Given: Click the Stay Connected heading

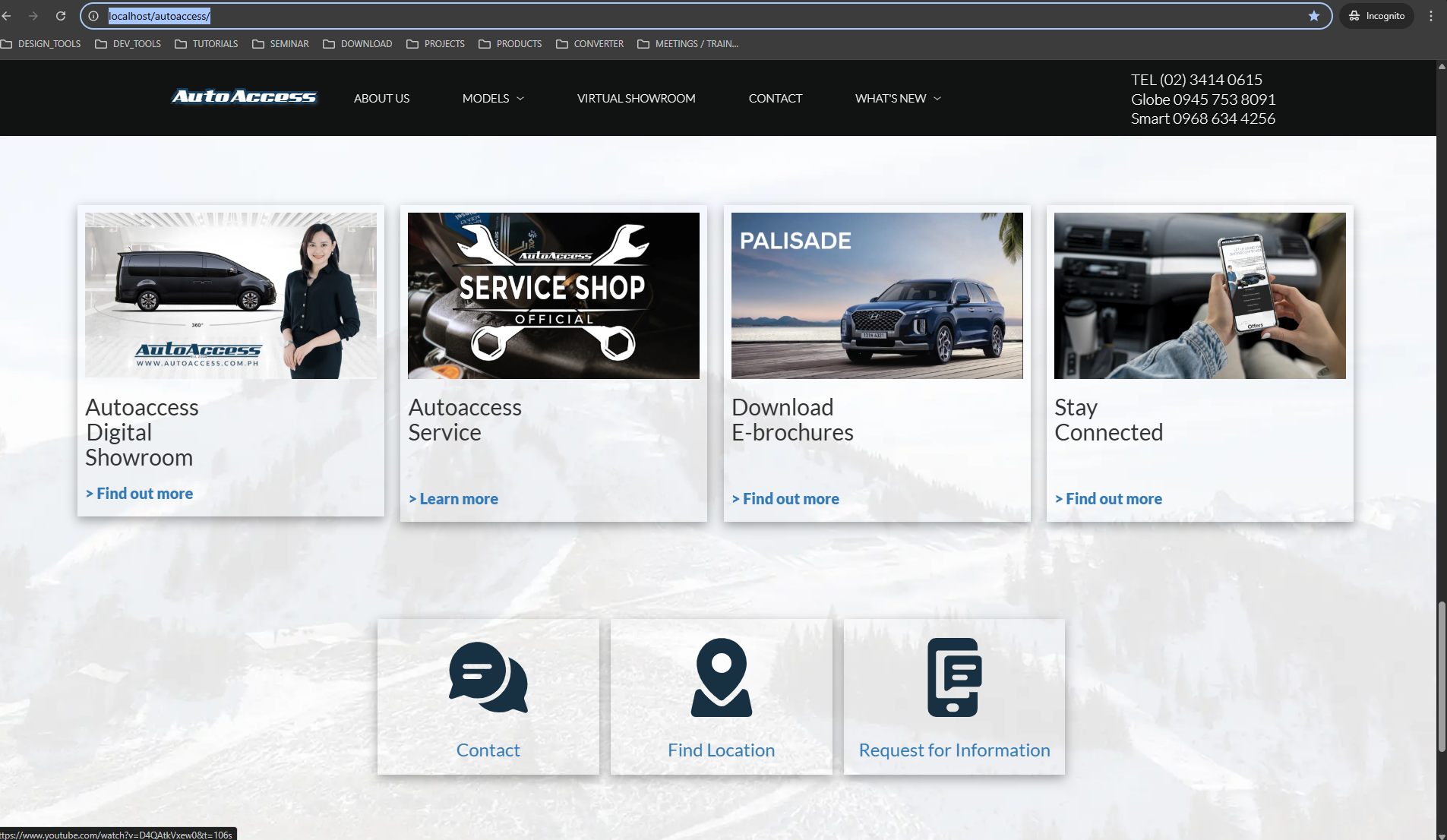Looking at the screenshot, I should 1109,420.
